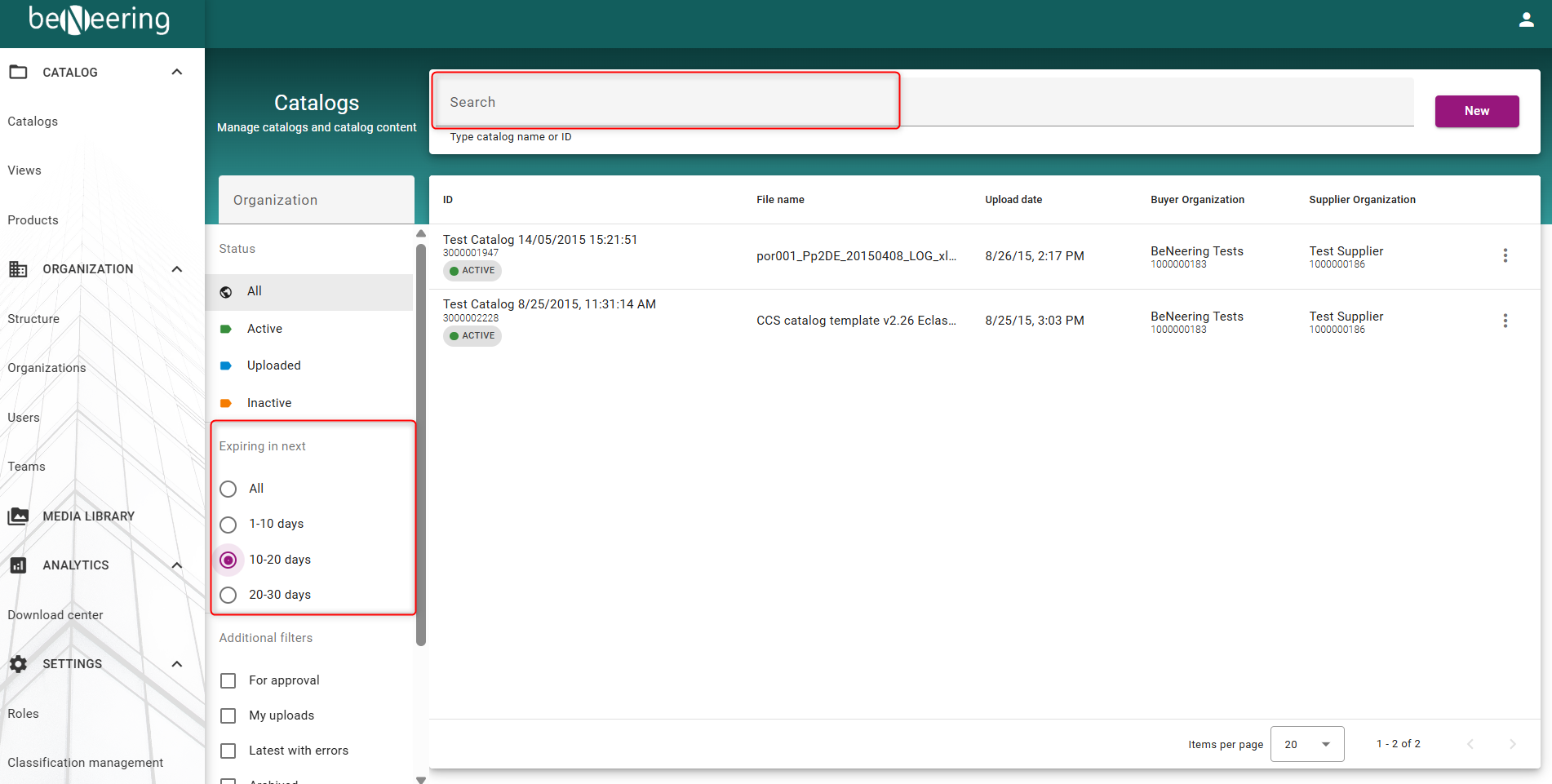Image resolution: width=1552 pixels, height=784 pixels.
Task: Click the New catalog button
Action: click(1476, 111)
